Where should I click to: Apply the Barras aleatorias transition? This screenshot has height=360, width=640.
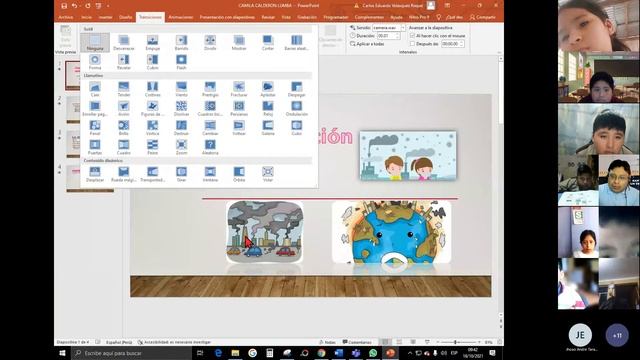click(x=296, y=42)
